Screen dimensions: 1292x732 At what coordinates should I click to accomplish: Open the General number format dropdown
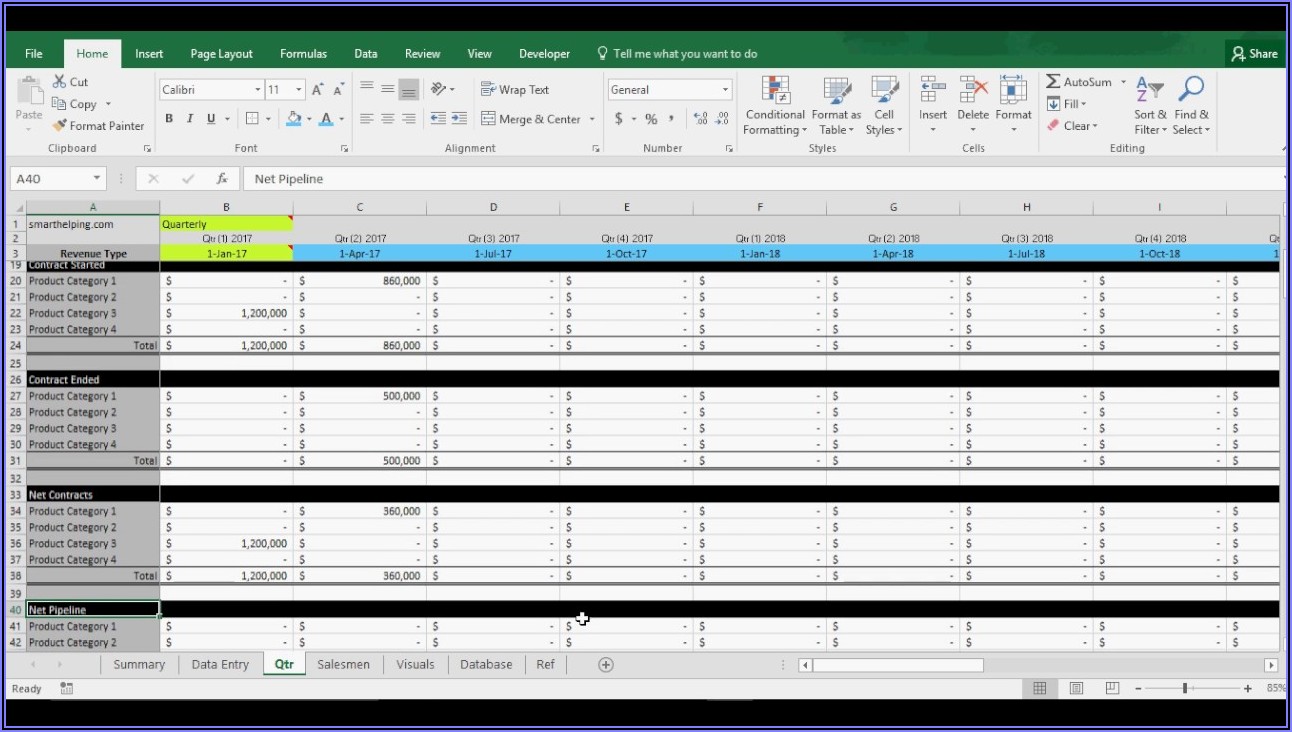pyautogui.click(x=725, y=90)
